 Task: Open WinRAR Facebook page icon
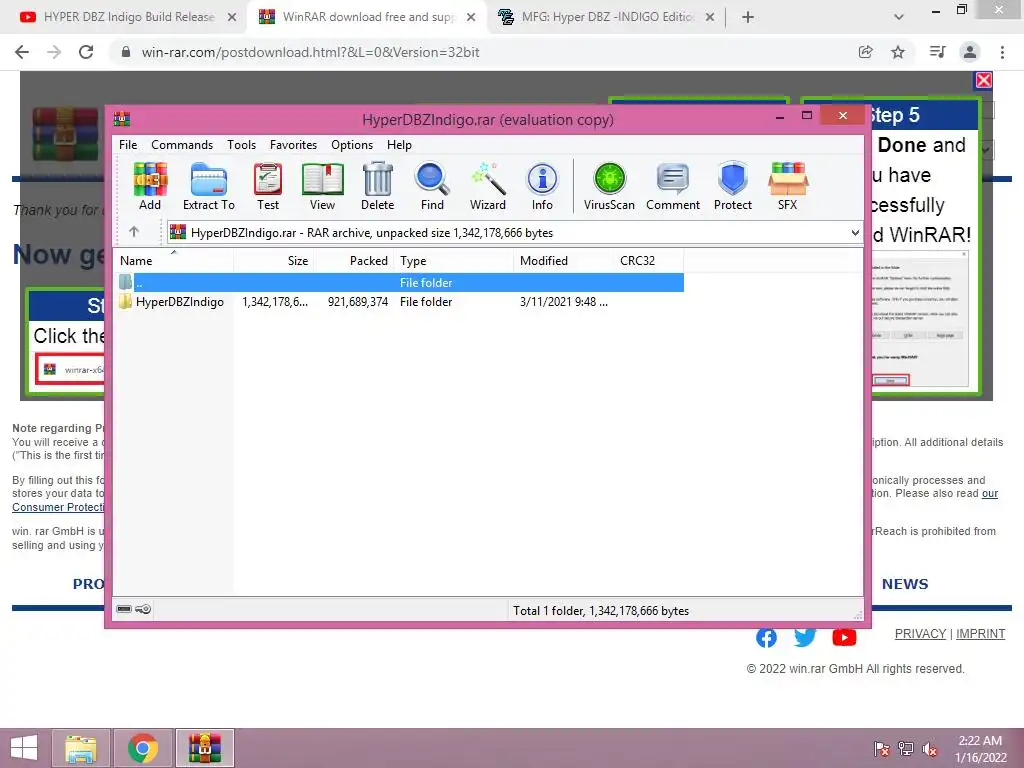click(767, 637)
